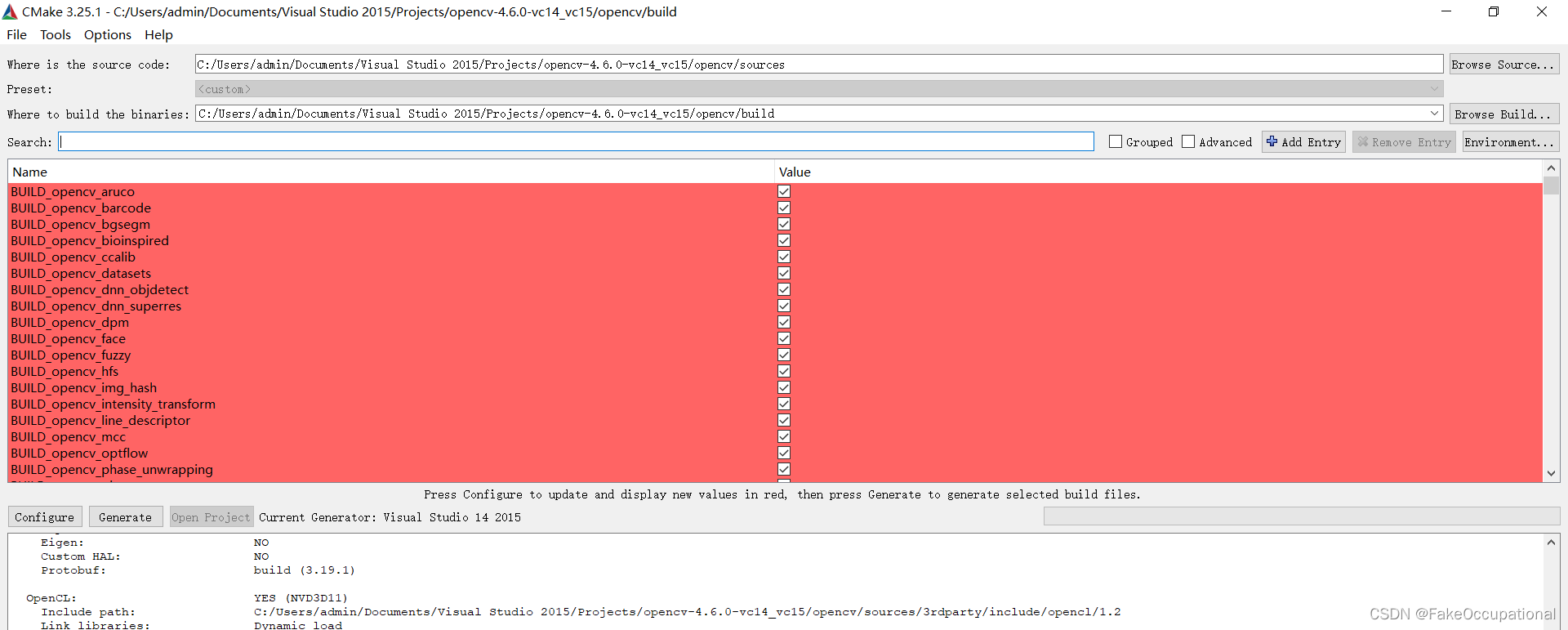This screenshot has height=630, width=1568.
Task: Click Generate to create build files
Action: tap(126, 517)
